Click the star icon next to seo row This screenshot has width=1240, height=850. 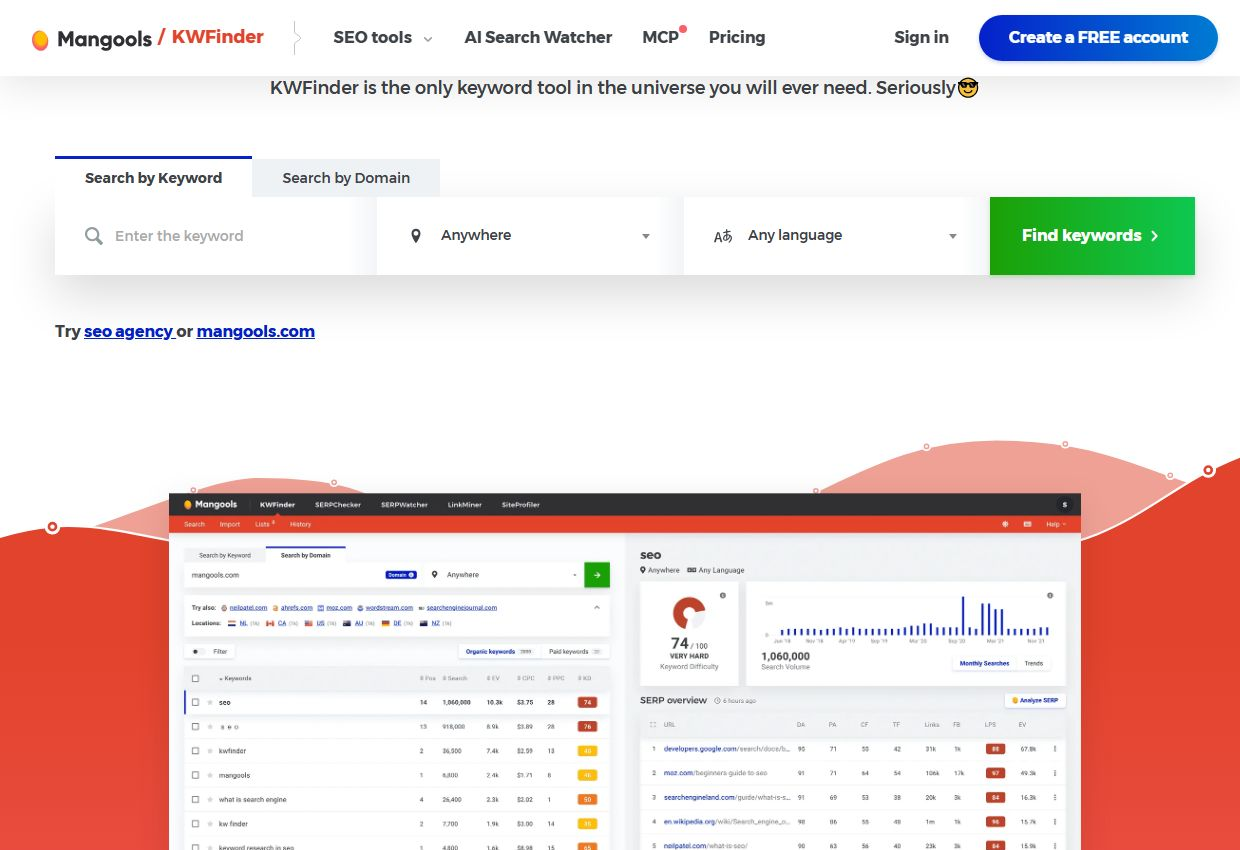[209, 702]
